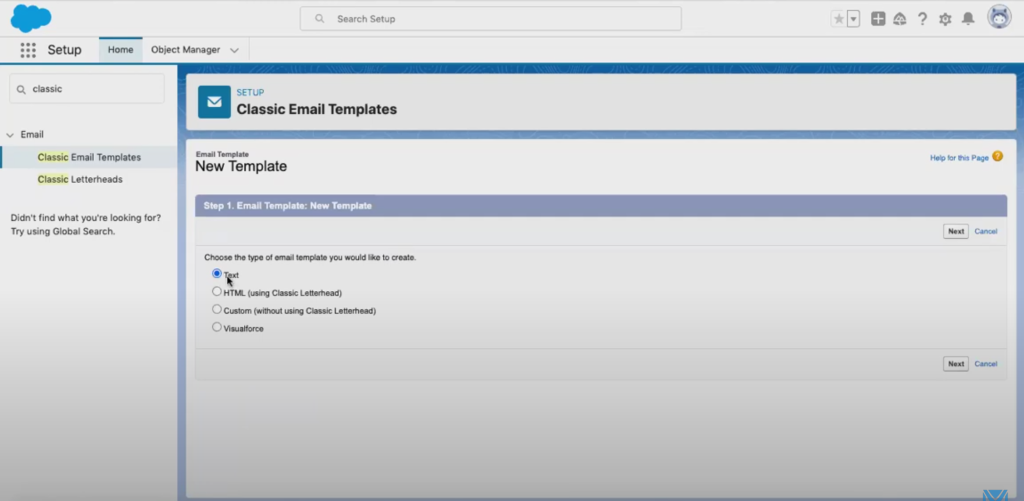Open Classic Email Templates in sidebar
Image resolution: width=1024 pixels, height=501 pixels.
coord(89,157)
